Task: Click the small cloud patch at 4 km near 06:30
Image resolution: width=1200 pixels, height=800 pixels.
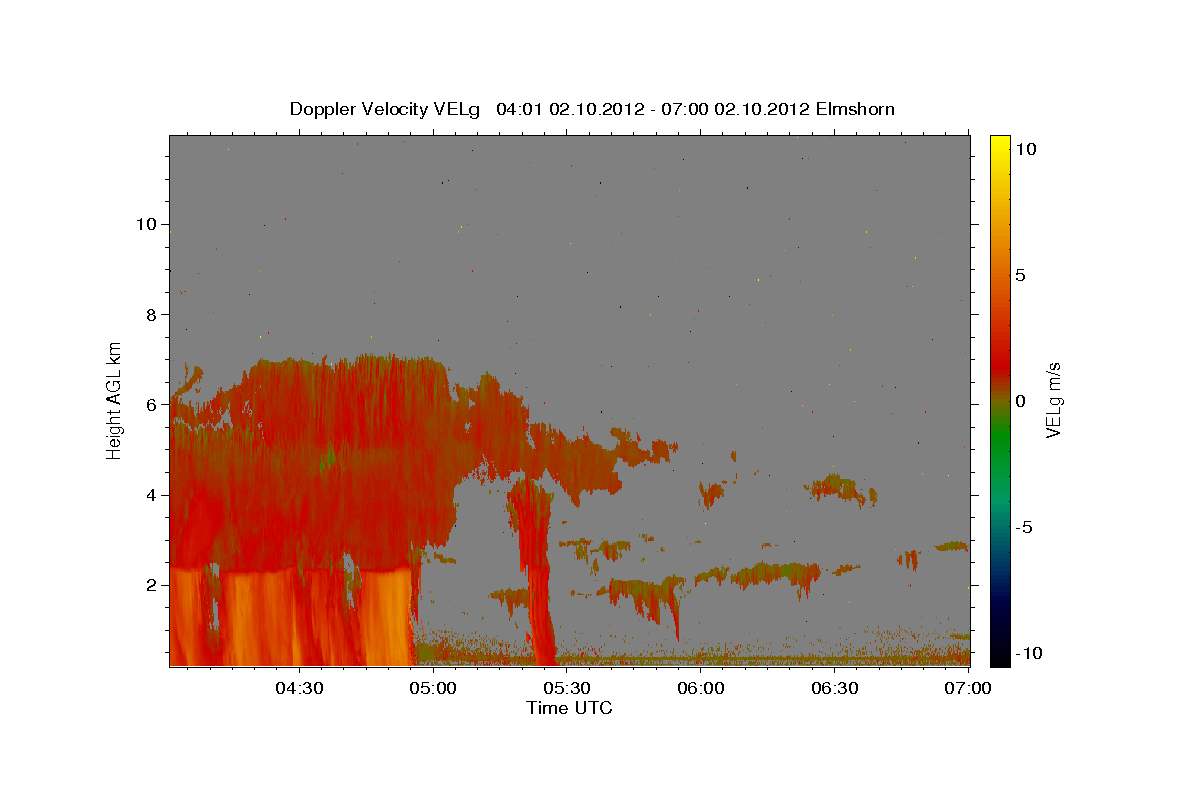Action: tap(842, 490)
